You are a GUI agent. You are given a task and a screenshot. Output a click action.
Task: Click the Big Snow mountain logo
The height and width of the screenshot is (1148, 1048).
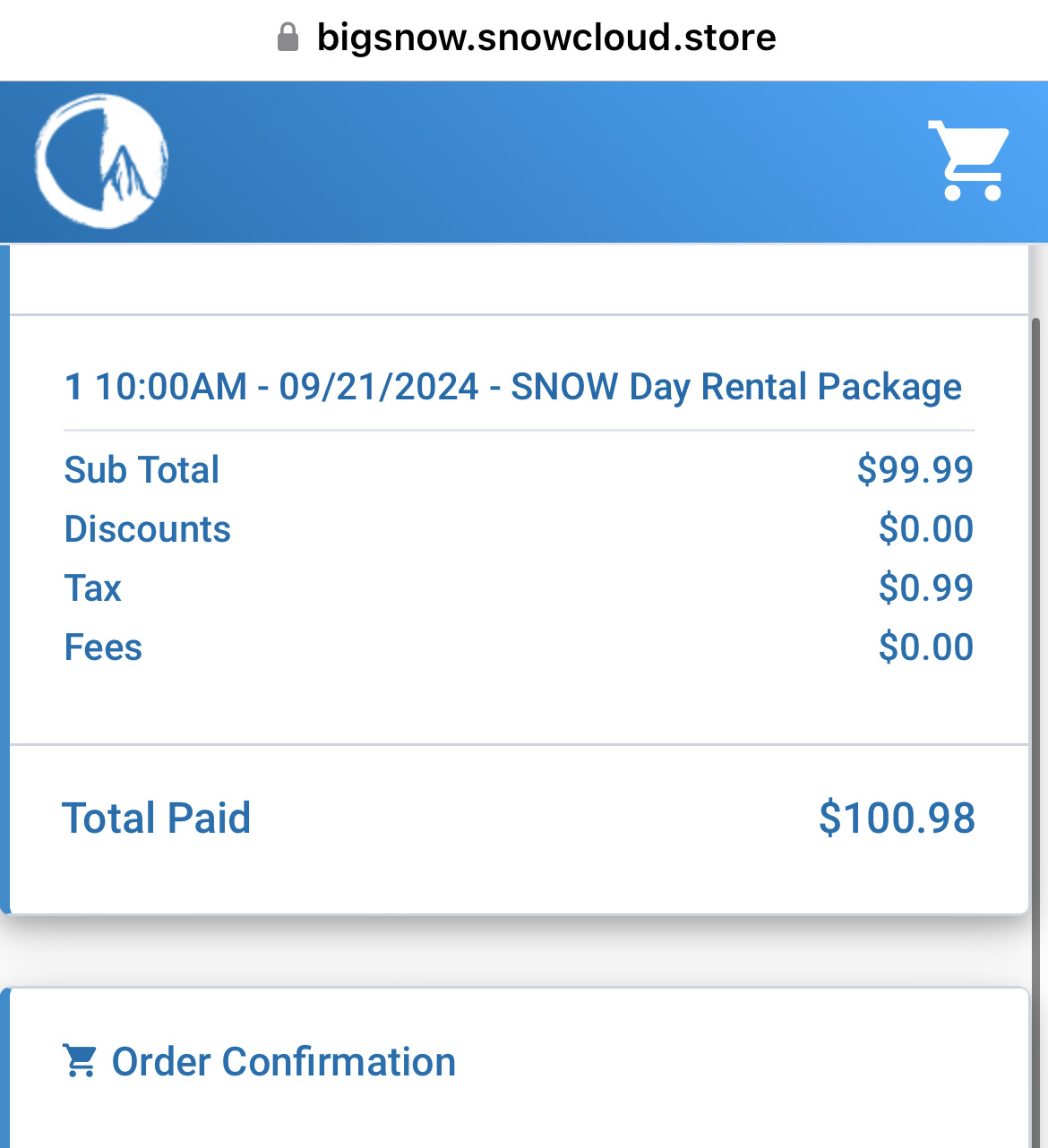point(101,162)
